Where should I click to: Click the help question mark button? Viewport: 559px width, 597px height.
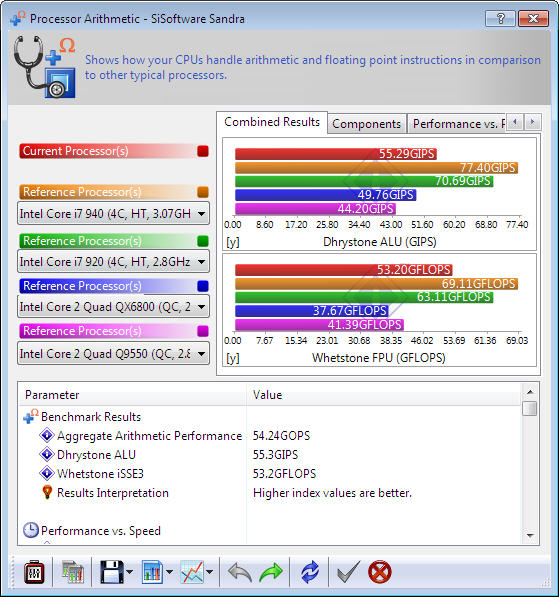point(500,18)
